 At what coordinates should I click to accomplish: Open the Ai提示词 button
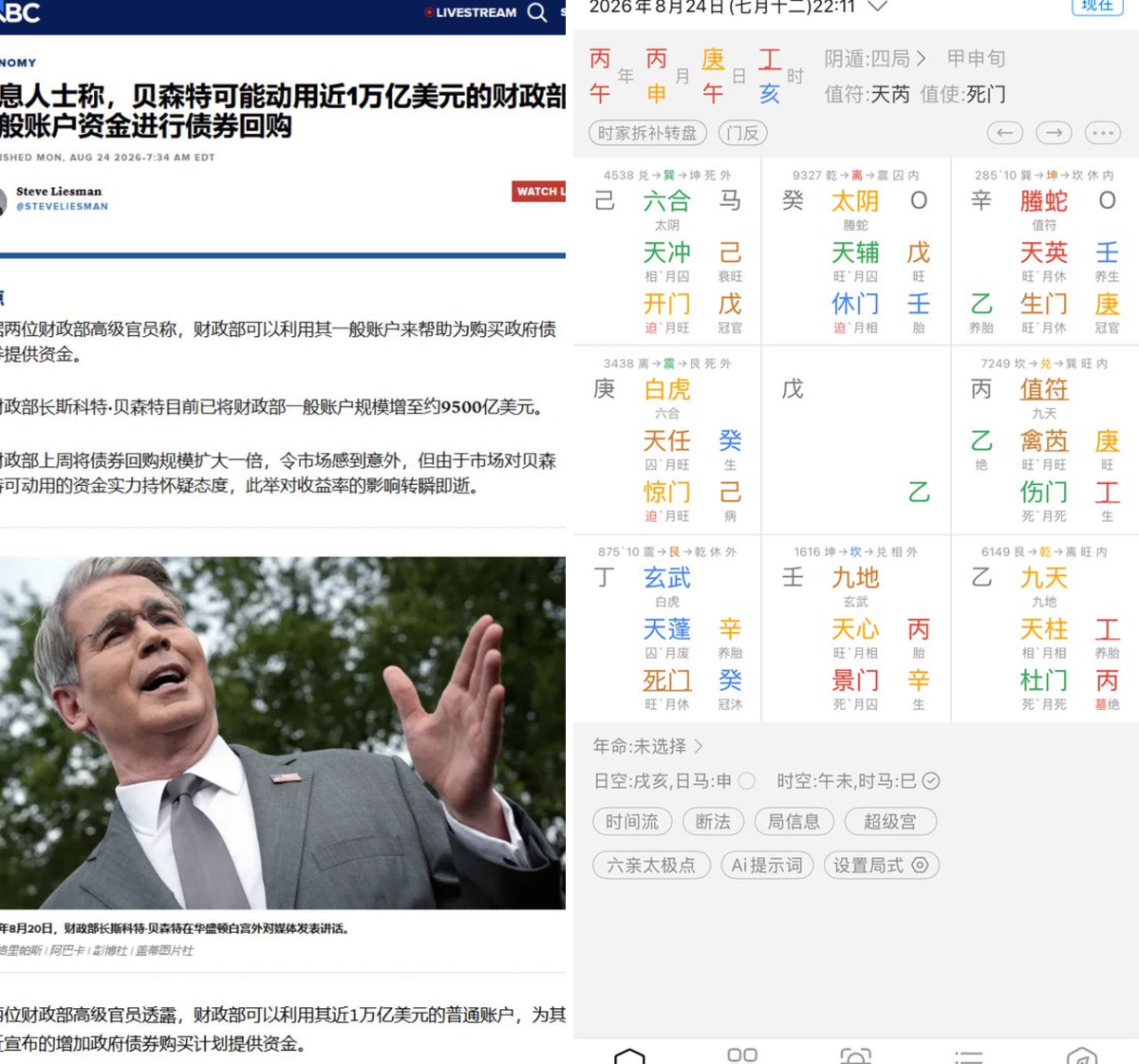tap(767, 866)
